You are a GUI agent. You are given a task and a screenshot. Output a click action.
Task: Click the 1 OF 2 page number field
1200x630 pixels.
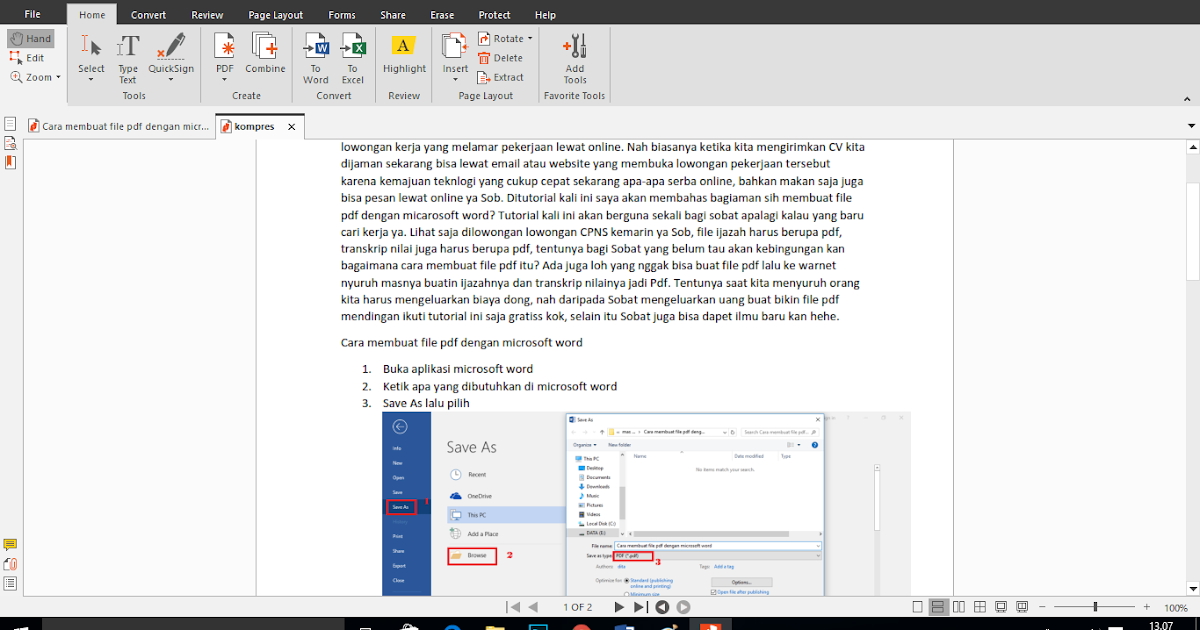click(x=577, y=607)
